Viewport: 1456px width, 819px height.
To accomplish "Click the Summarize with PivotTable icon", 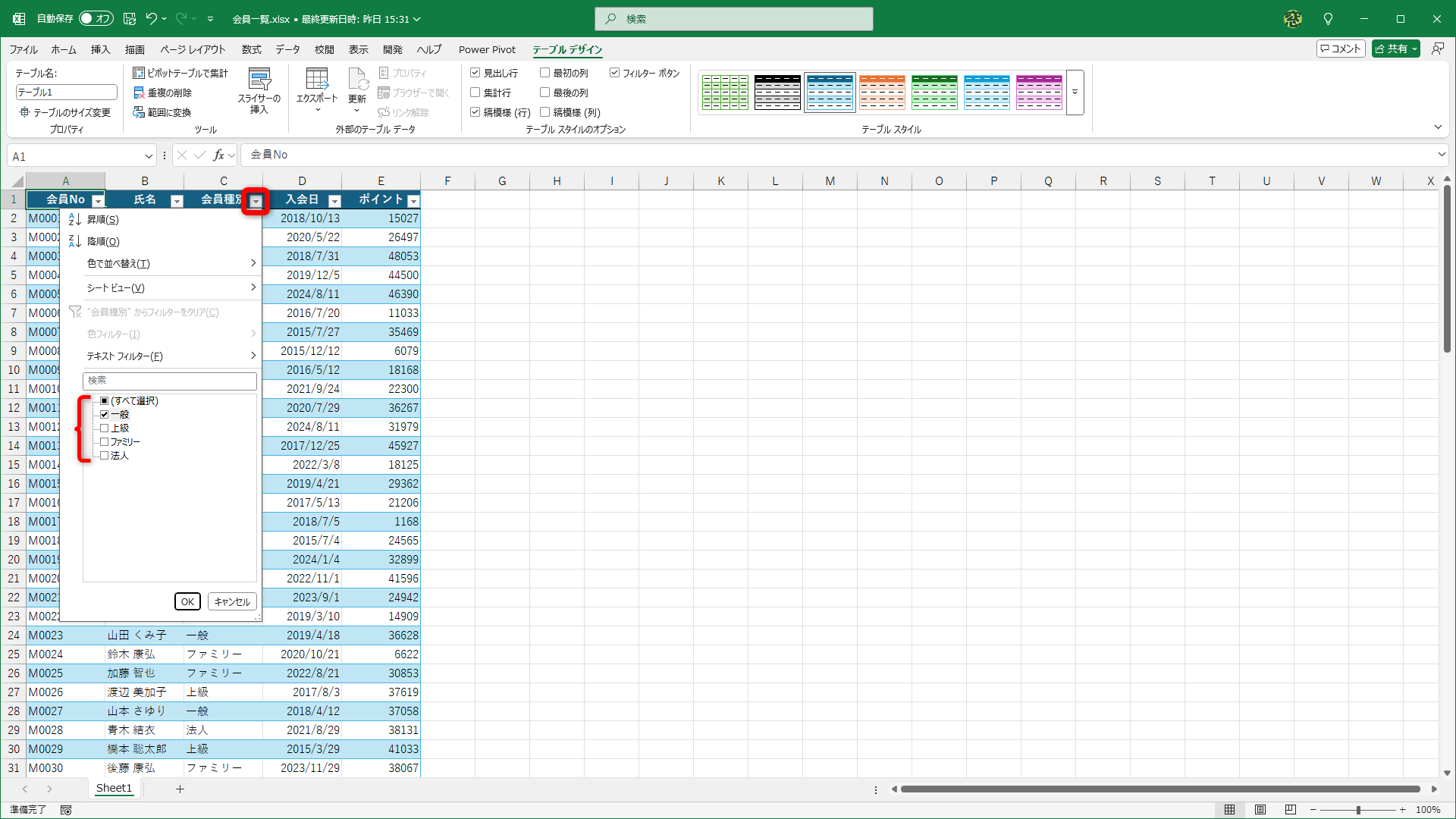I will (139, 73).
